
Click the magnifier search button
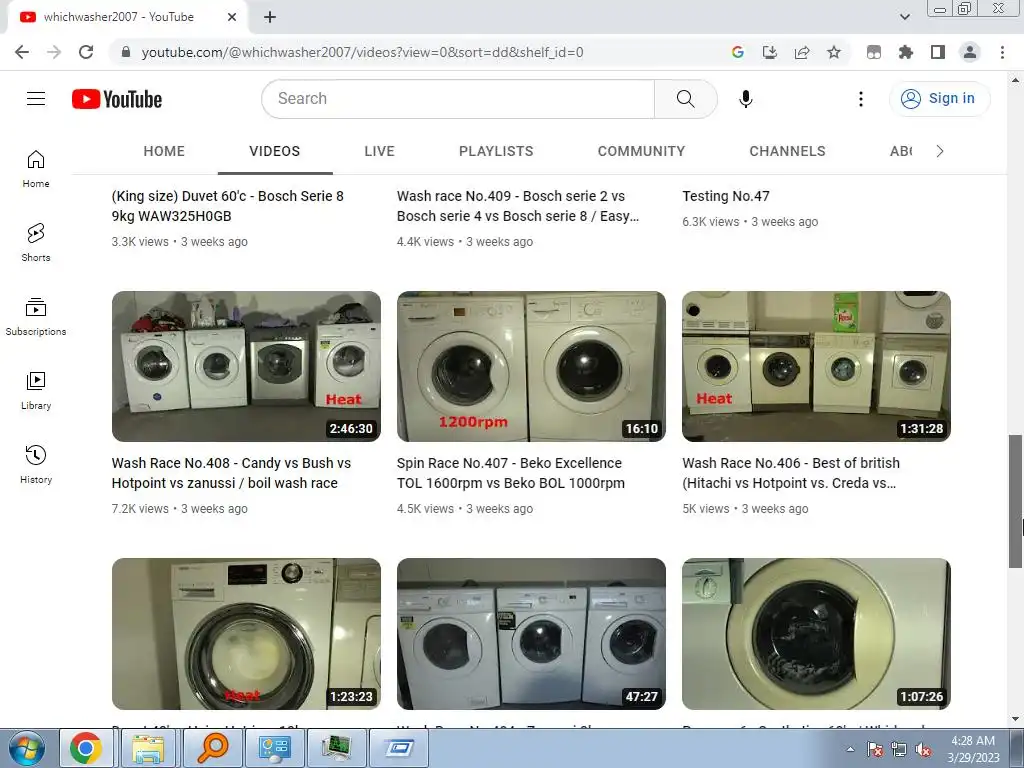tap(685, 99)
